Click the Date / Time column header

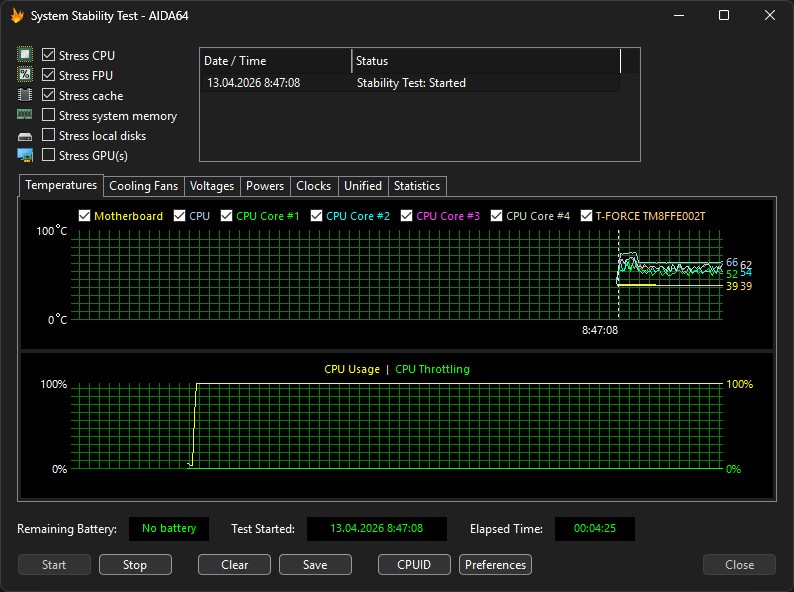click(x=276, y=61)
